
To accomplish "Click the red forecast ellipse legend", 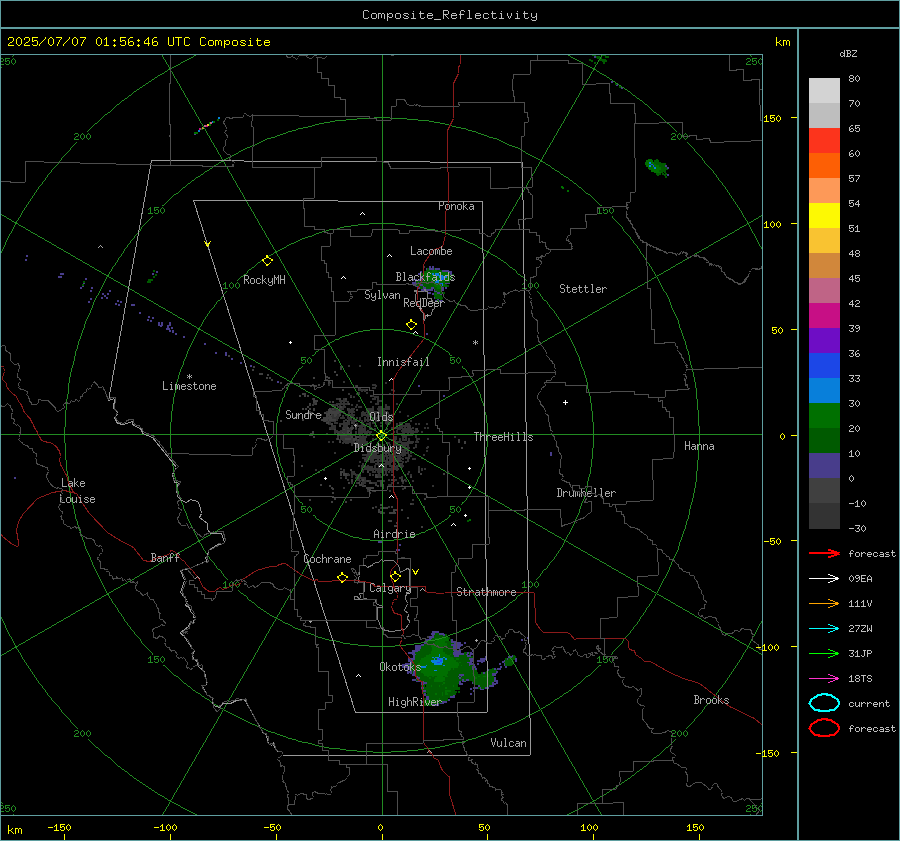I will (x=824, y=728).
